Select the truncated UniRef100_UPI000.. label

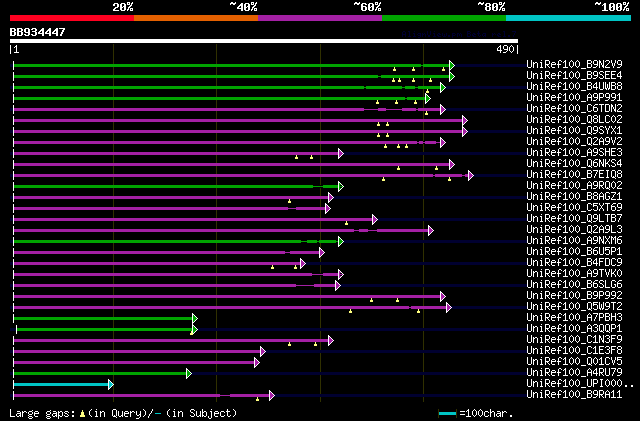pos(580,384)
